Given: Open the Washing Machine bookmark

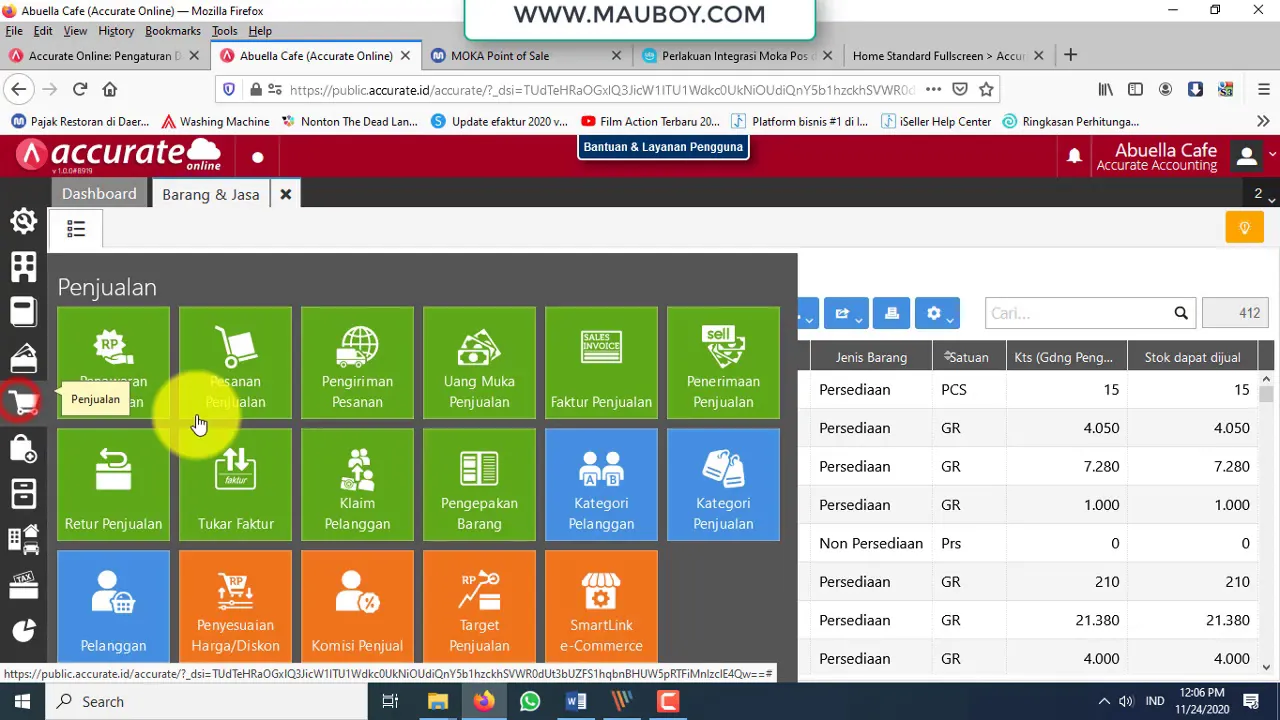Looking at the screenshot, I should 214,122.
